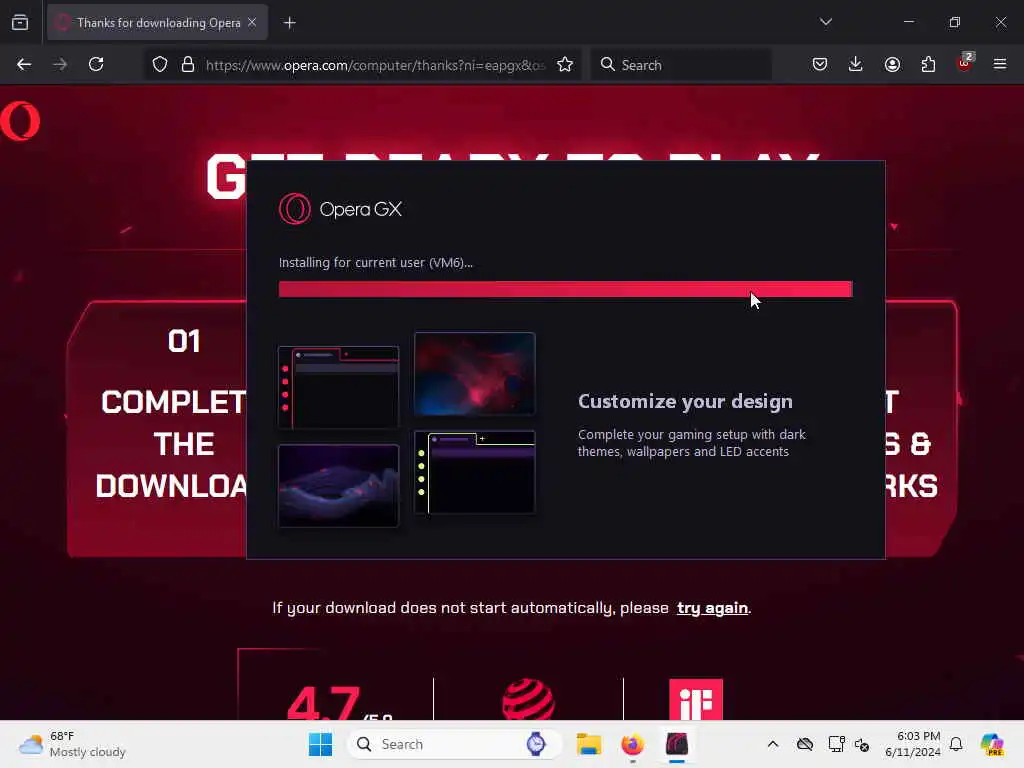Reload the current page
The height and width of the screenshot is (768, 1024).
(96, 65)
